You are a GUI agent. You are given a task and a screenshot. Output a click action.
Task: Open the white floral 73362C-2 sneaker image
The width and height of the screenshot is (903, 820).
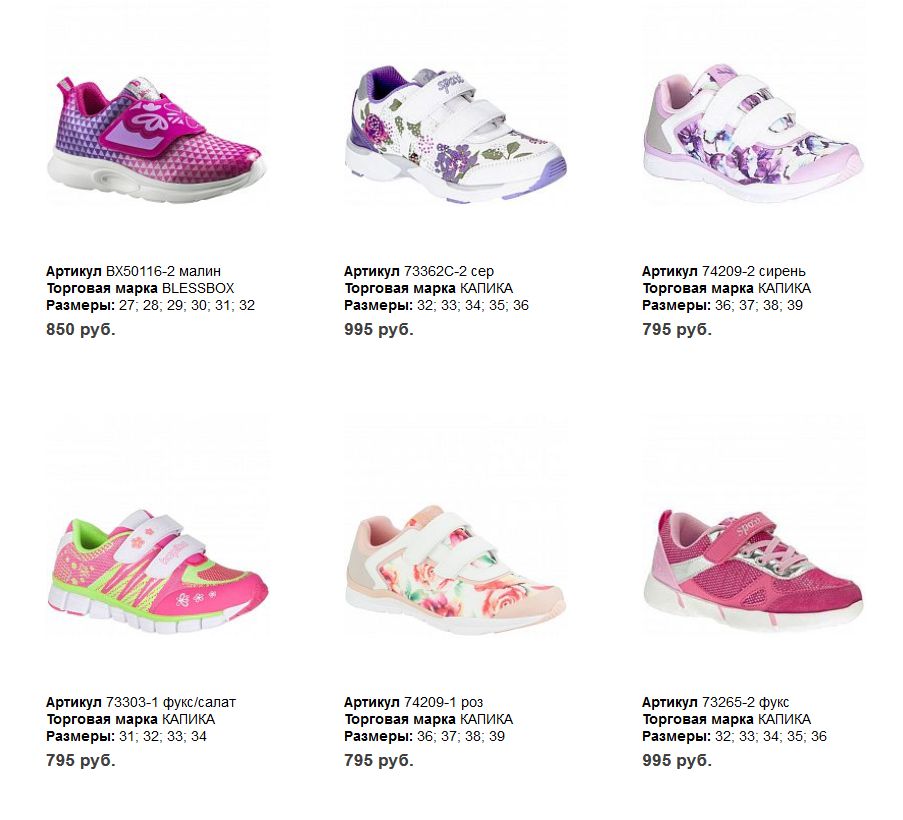click(x=455, y=134)
